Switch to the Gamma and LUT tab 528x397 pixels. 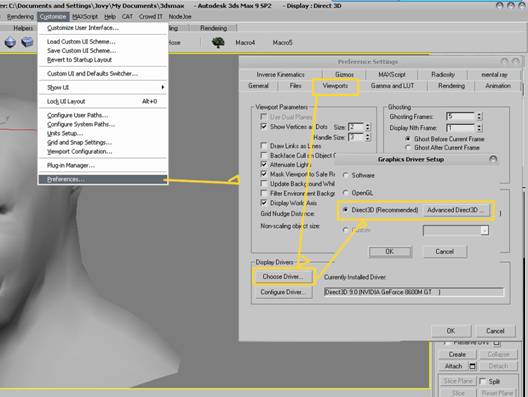click(392, 86)
